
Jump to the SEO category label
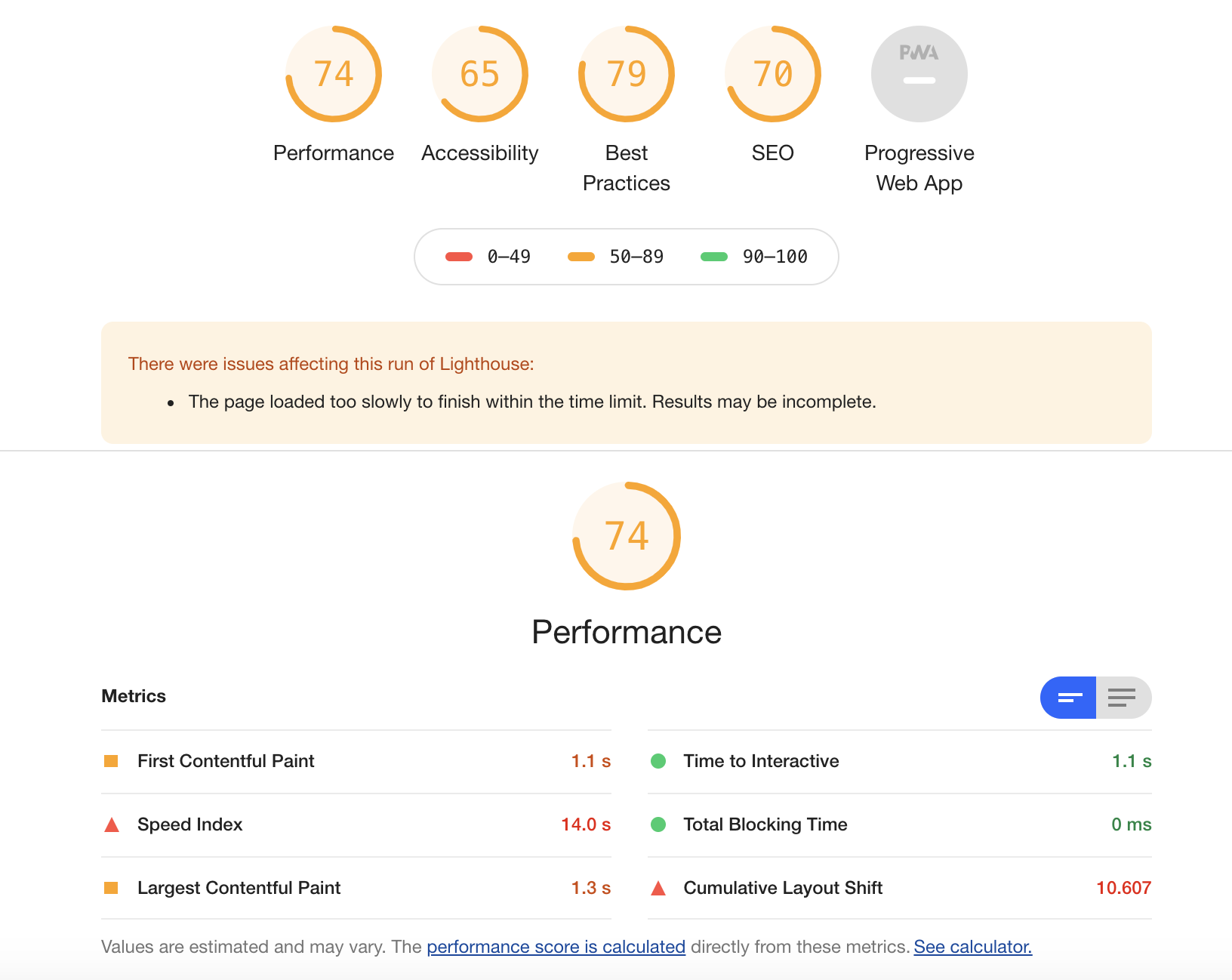coord(773,153)
